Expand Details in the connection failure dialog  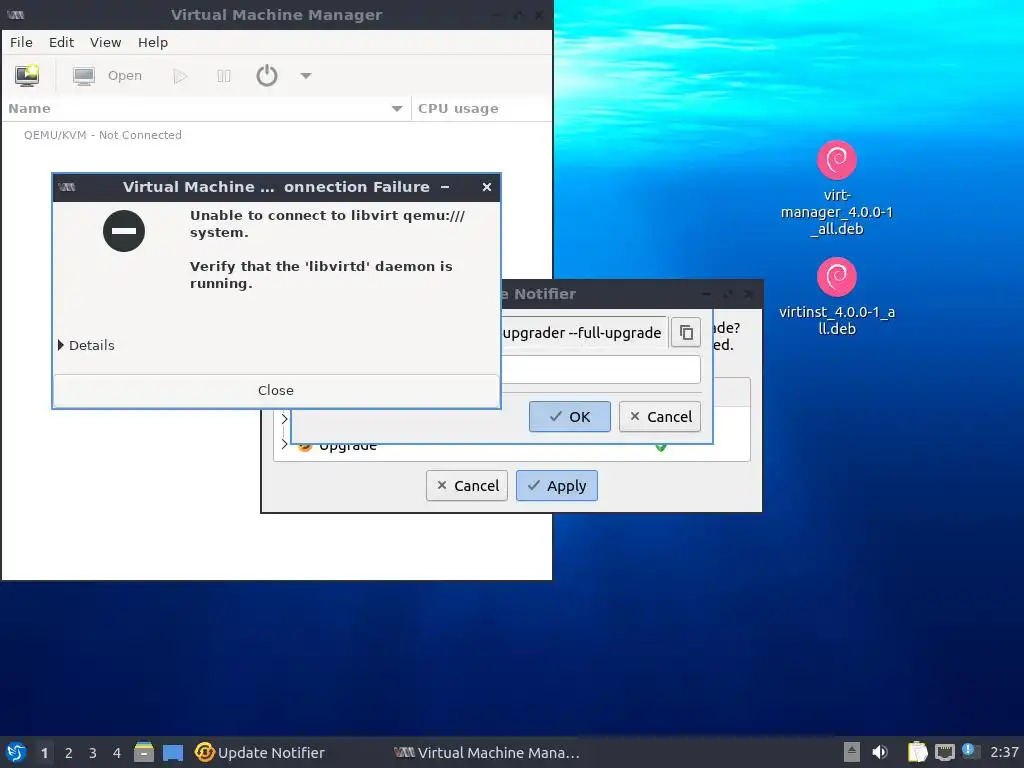coord(86,345)
